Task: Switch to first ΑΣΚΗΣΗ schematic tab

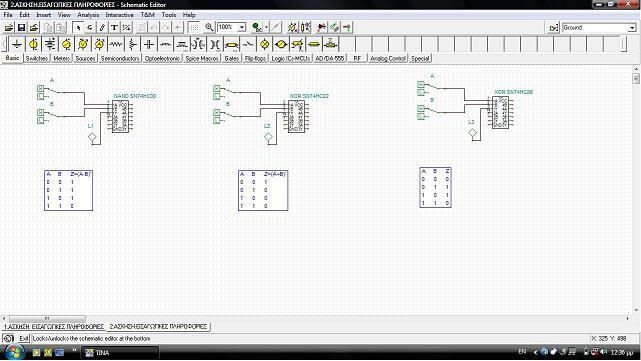Action: pyautogui.click(x=54, y=327)
